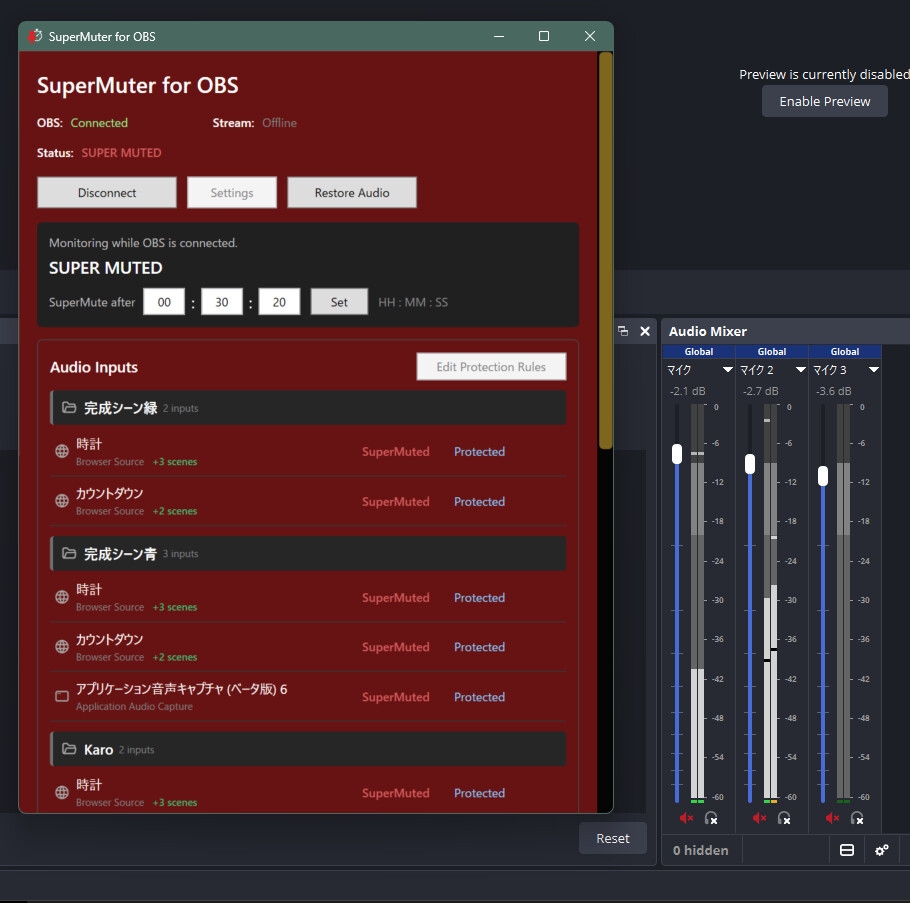Click the '-2.1 dB' level value
The height and width of the screenshot is (903, 910).
click(688, 391)
